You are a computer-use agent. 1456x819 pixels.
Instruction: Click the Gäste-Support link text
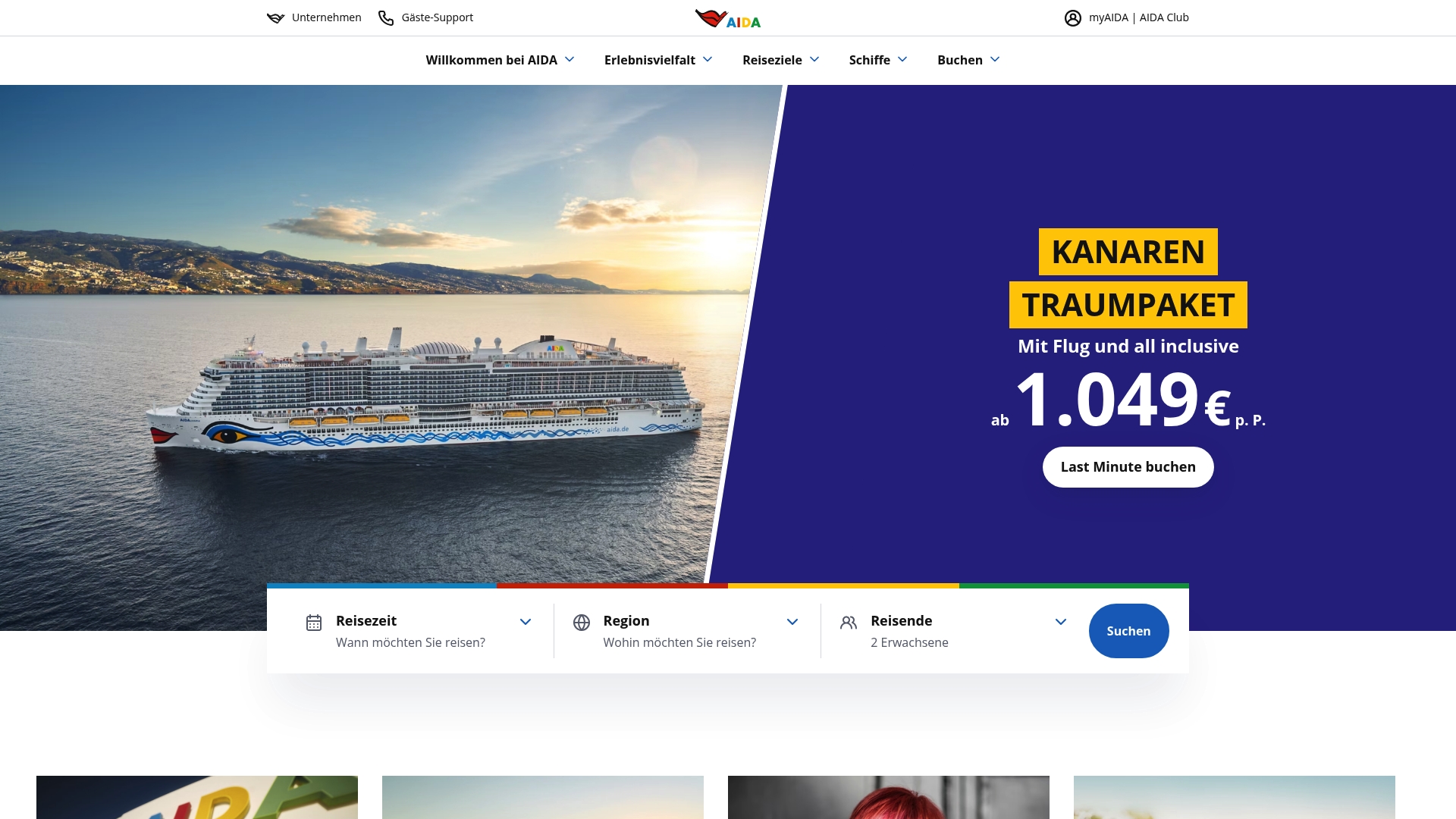click(438, 17)
